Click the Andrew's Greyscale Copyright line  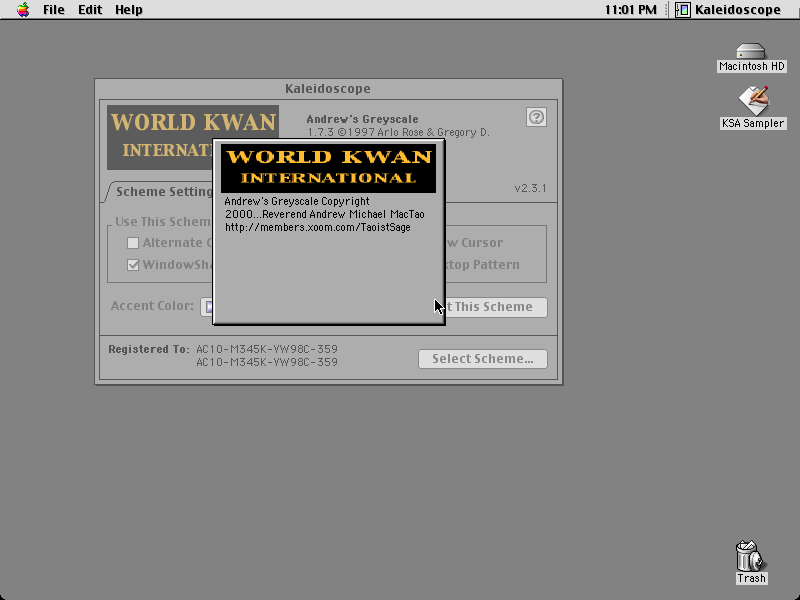click(x=297, y=201)
